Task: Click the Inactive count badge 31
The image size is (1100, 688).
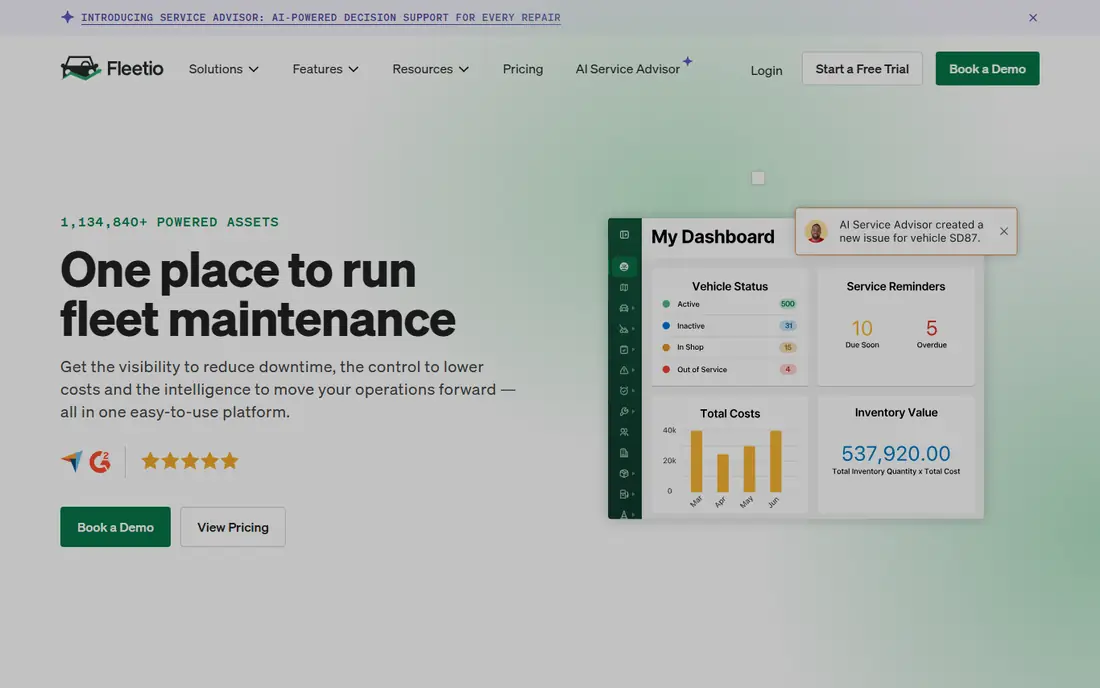Action: [x=788, y=325]
